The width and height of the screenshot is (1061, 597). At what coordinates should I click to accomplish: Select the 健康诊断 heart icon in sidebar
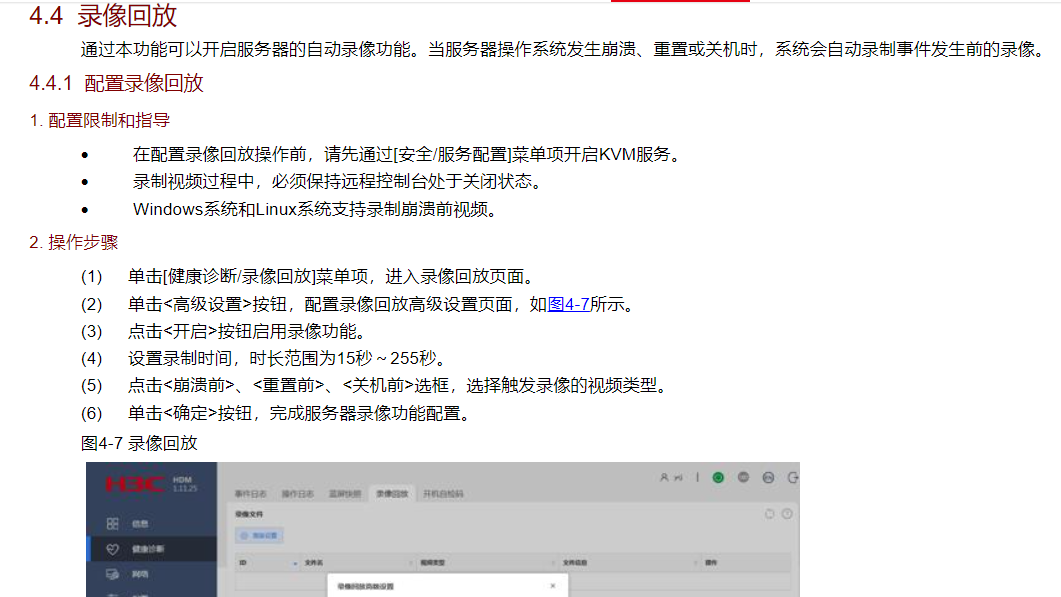pyautogui.click(x=112, y=549)
